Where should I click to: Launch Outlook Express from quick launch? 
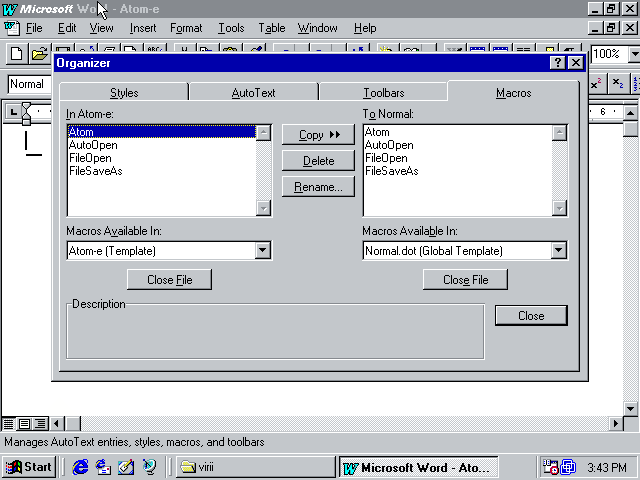tap(103, 467)
